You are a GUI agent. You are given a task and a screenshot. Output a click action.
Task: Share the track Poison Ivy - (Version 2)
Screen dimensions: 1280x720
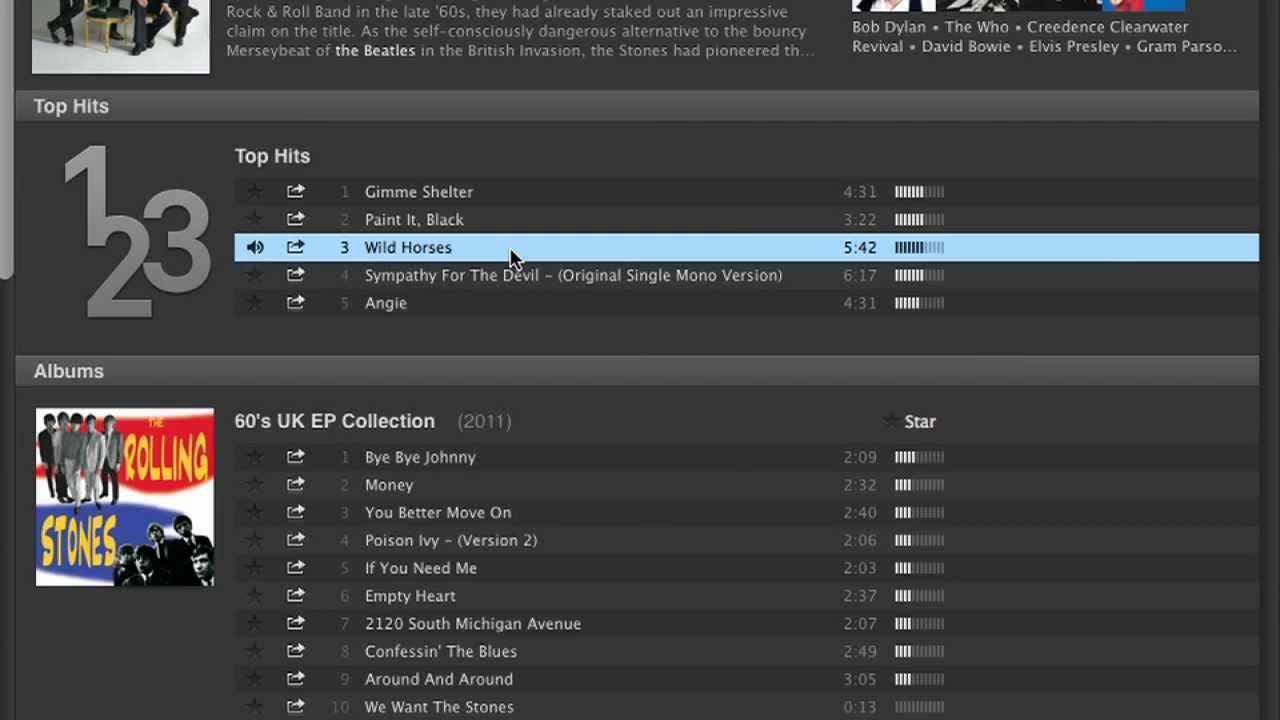[295, 540]
